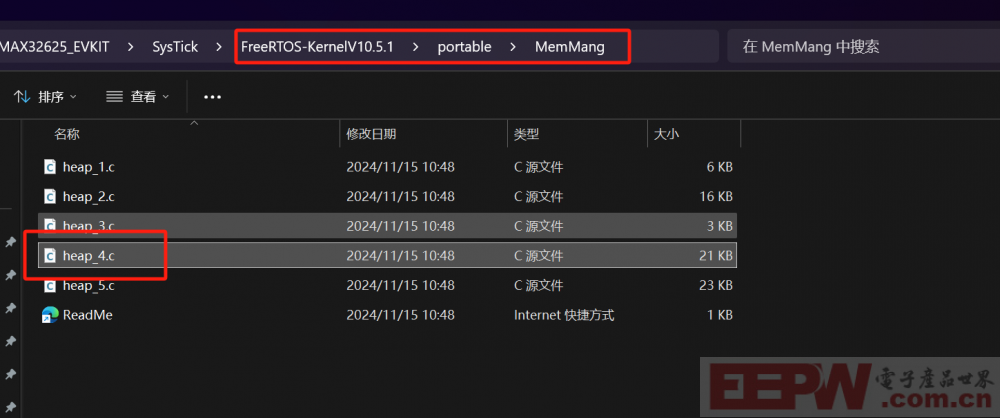Sort by 大小 column header
This screenshot has height=418, width=1000.
[x=666, y=134]
